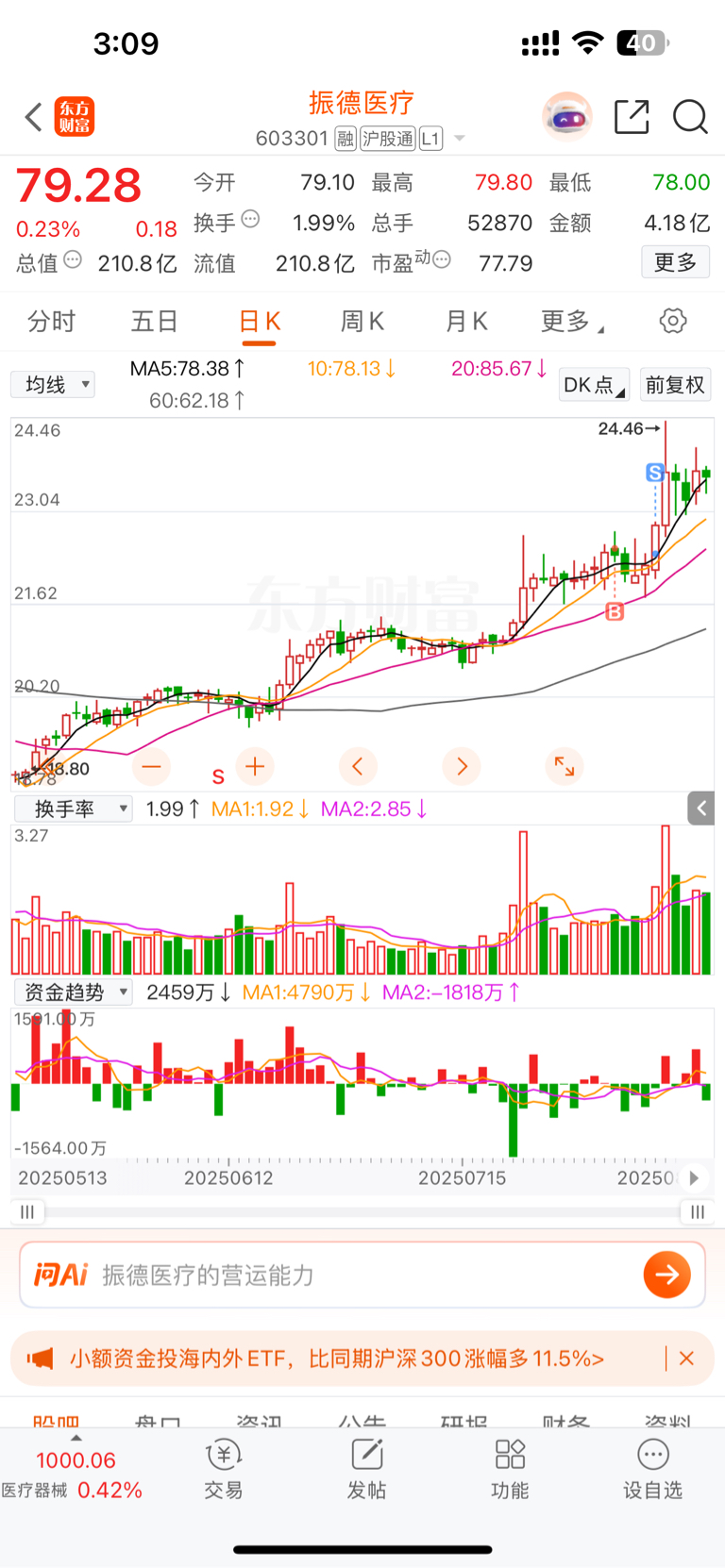Tap the 更多 details button
The image size is (725, 1568).
tap(676, 262)
